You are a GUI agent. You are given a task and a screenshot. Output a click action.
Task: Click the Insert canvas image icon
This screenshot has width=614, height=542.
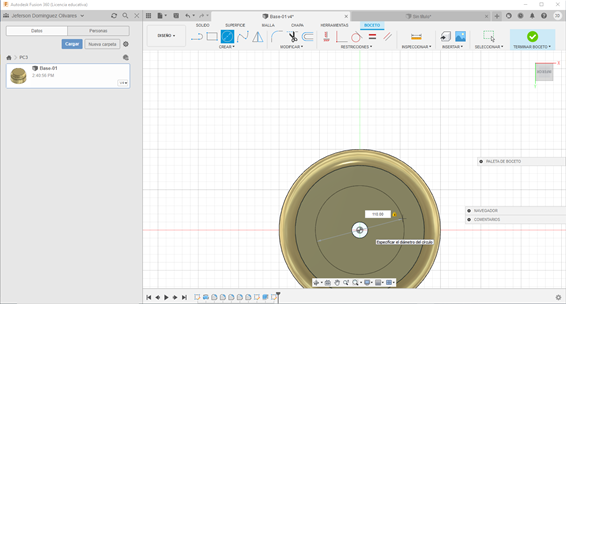tap(460, 37)
